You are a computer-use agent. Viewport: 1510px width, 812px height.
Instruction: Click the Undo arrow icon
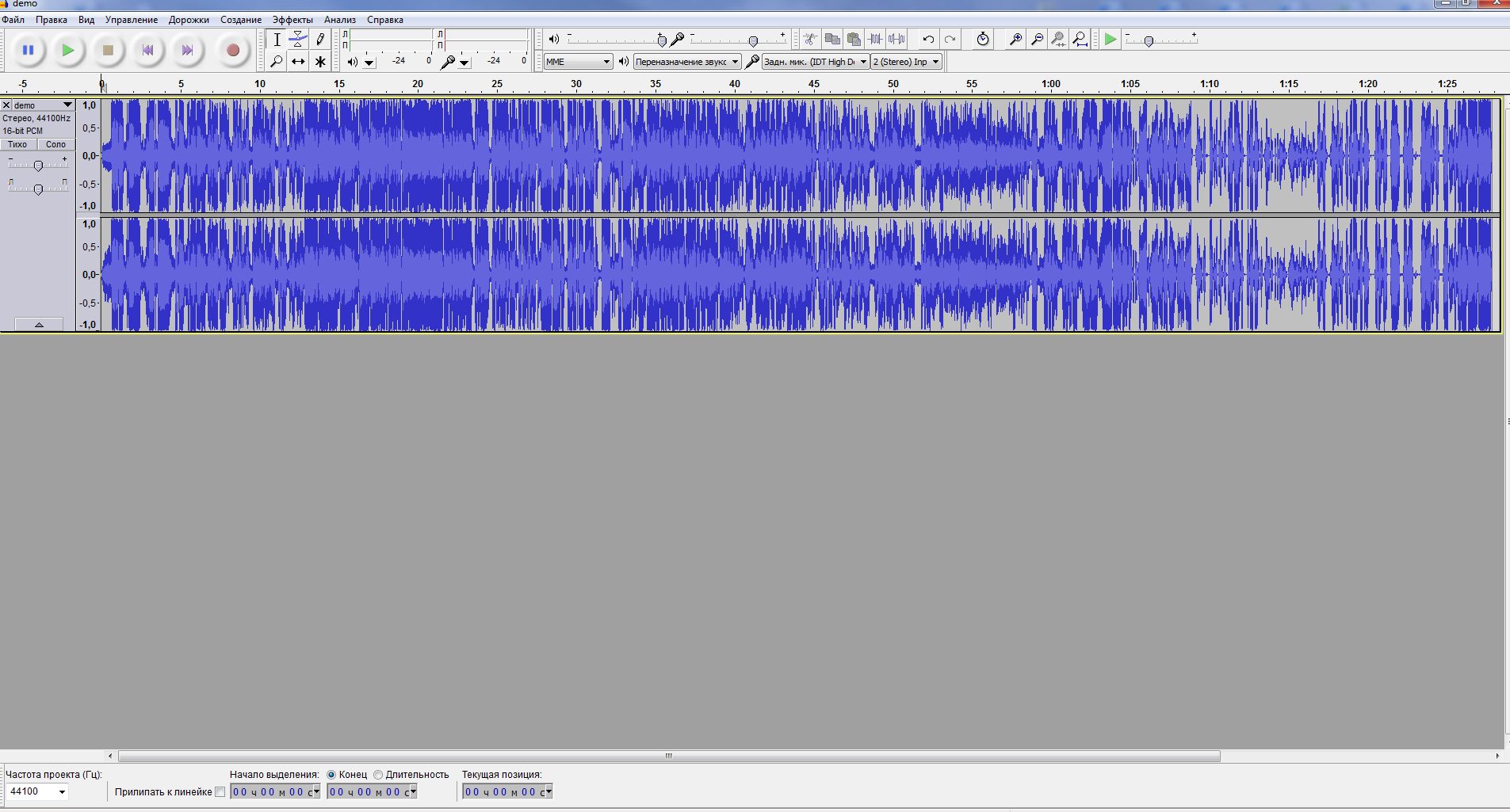[928, 39]
